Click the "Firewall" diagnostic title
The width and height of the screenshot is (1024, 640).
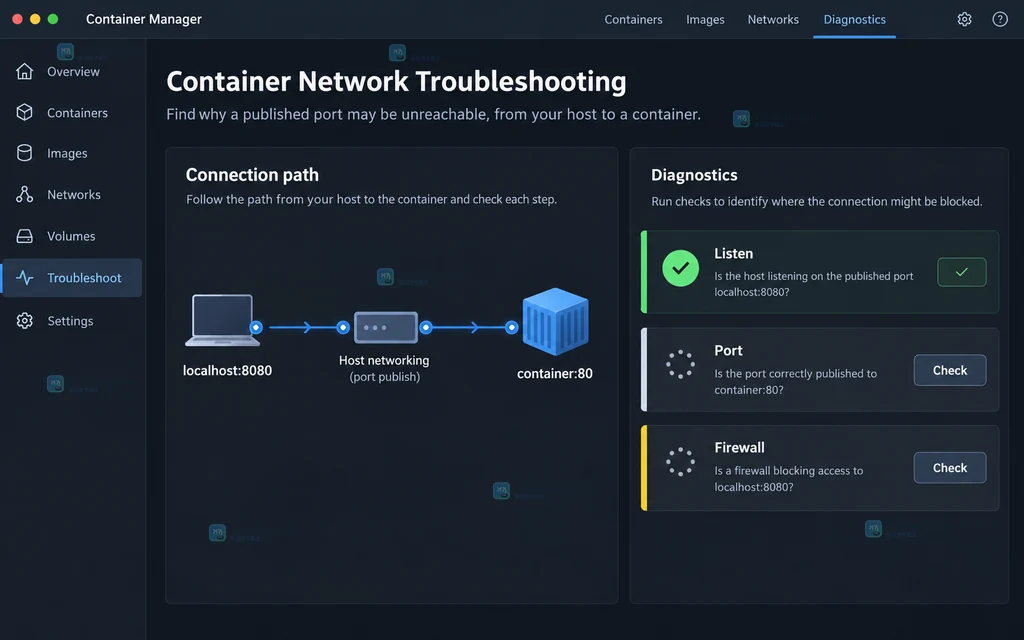point(739,447)
